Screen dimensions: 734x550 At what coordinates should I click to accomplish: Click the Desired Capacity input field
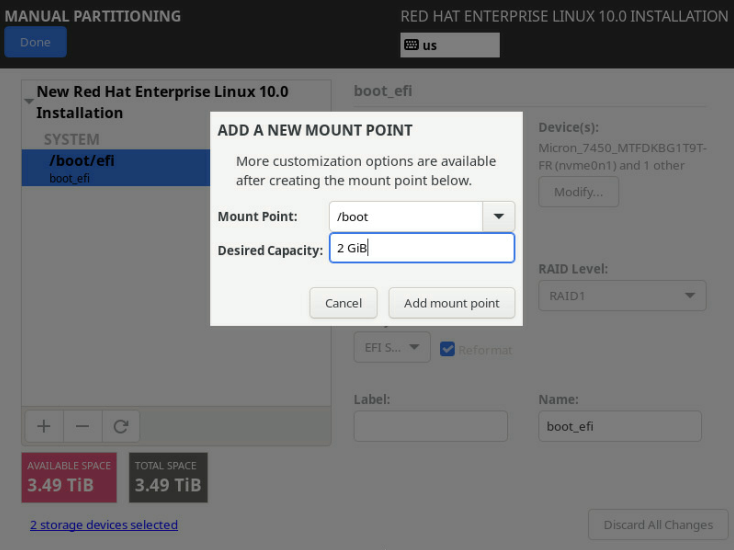[x=421, y=248]
